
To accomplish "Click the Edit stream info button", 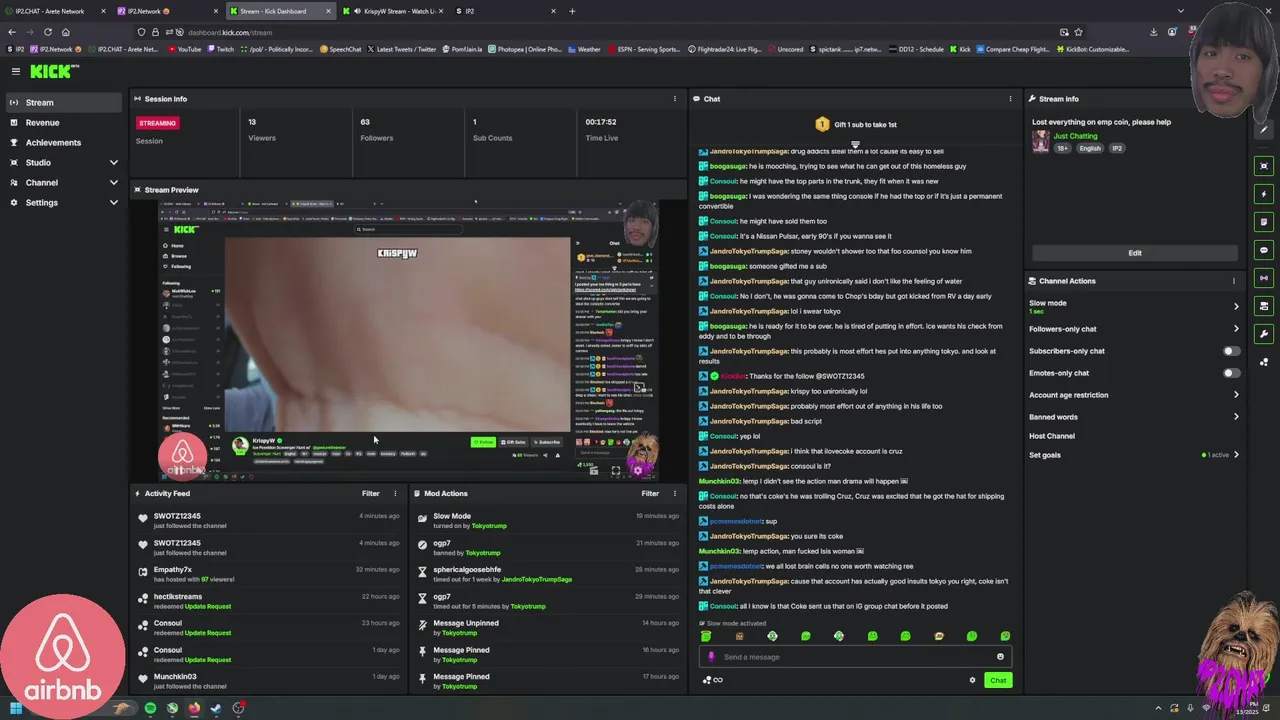I will point(1134,253).
